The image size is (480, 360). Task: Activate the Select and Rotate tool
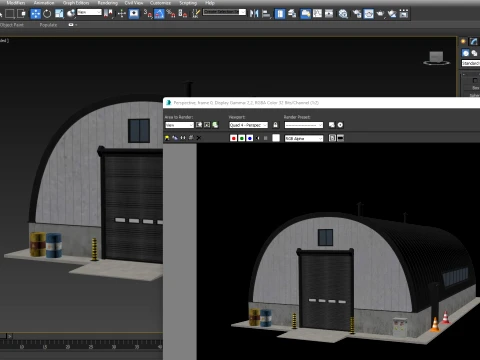pos(47,14)
